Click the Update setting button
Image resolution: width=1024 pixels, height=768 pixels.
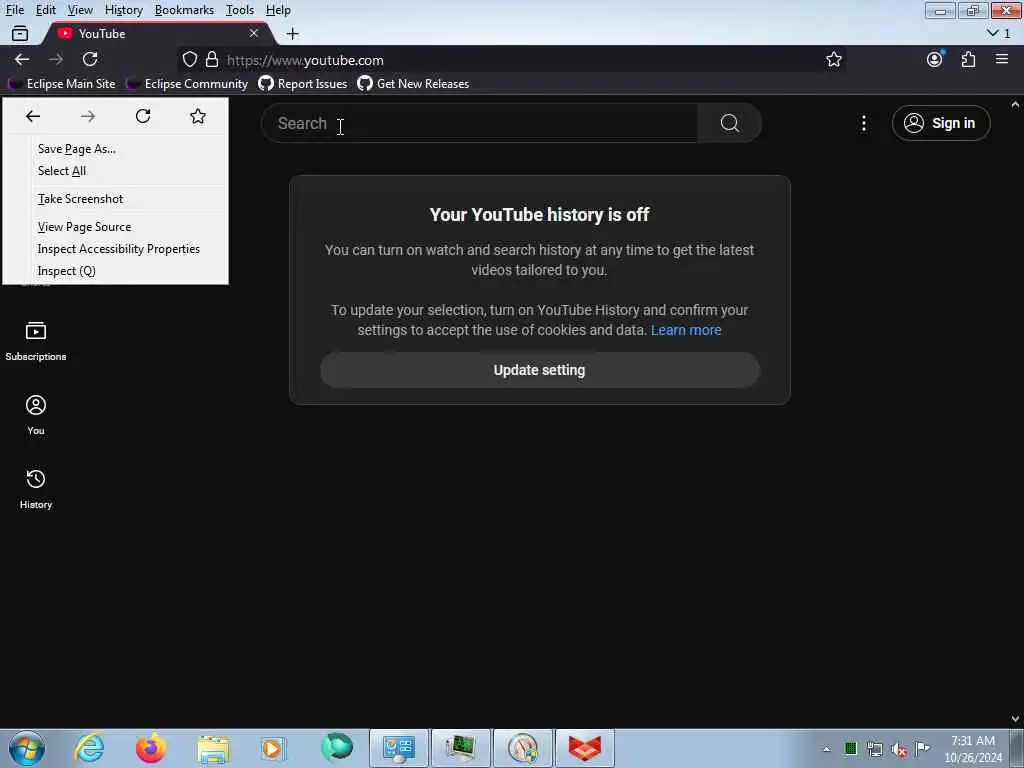(539, 370)
